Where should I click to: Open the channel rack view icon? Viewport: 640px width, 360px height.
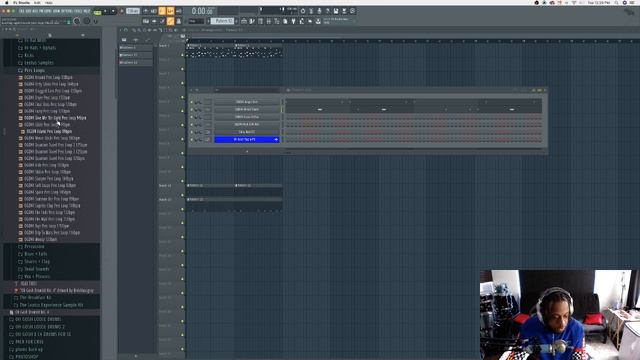click(260, 21)
